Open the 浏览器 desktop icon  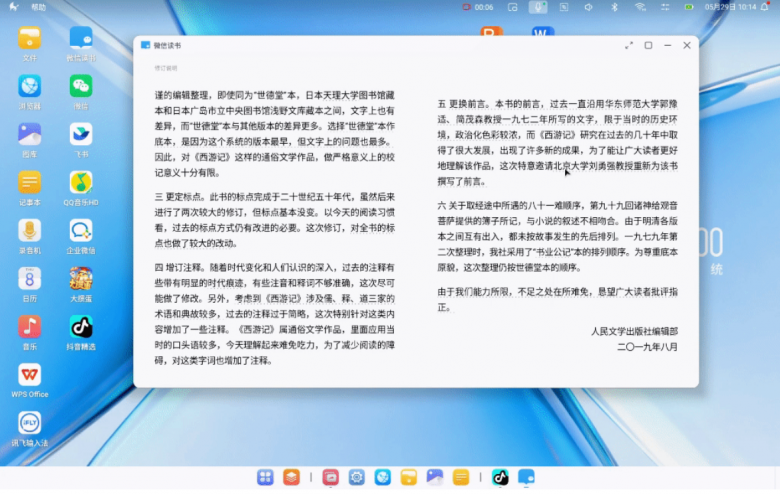(29, 86)
